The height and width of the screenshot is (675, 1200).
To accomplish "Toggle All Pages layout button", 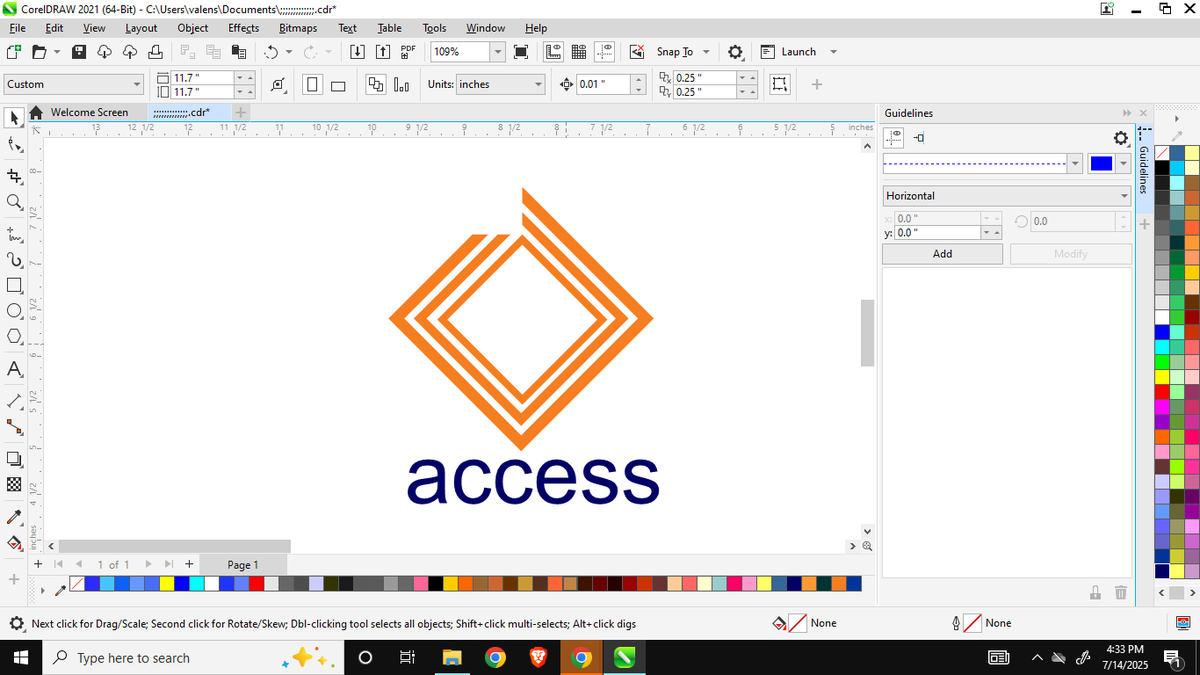I will [x=375, y=84].
